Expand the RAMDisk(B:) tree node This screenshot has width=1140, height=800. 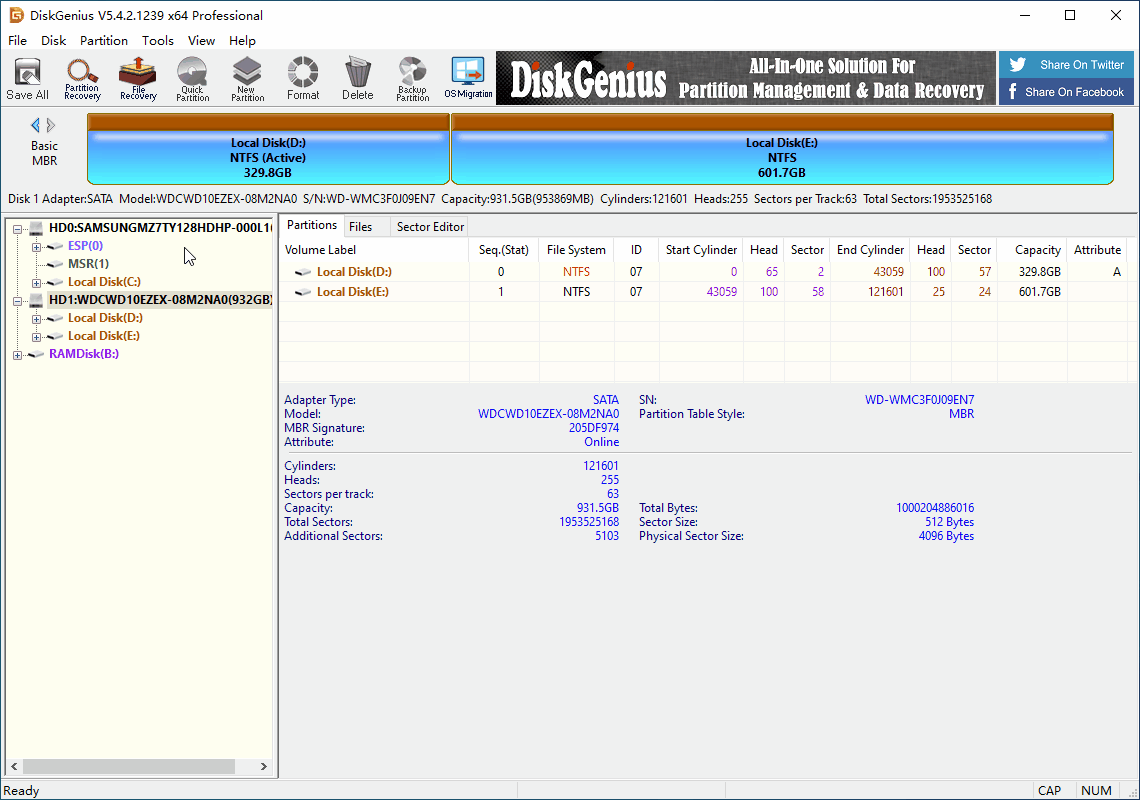point(17,355)
